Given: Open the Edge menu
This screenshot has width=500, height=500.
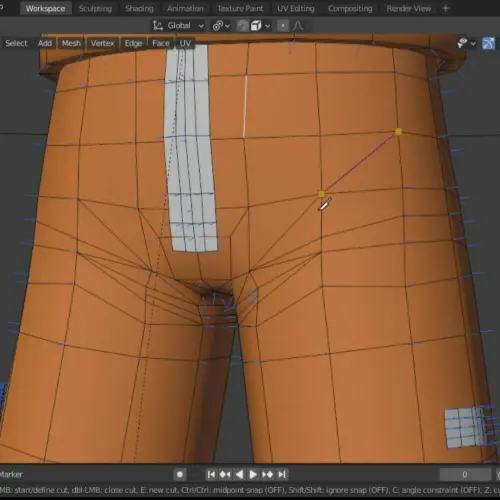Looking at the screenshot, I should [133, 43].
